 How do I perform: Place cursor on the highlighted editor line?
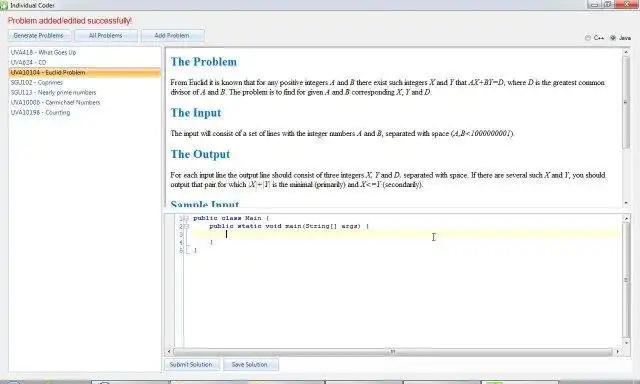click(406, 234)
